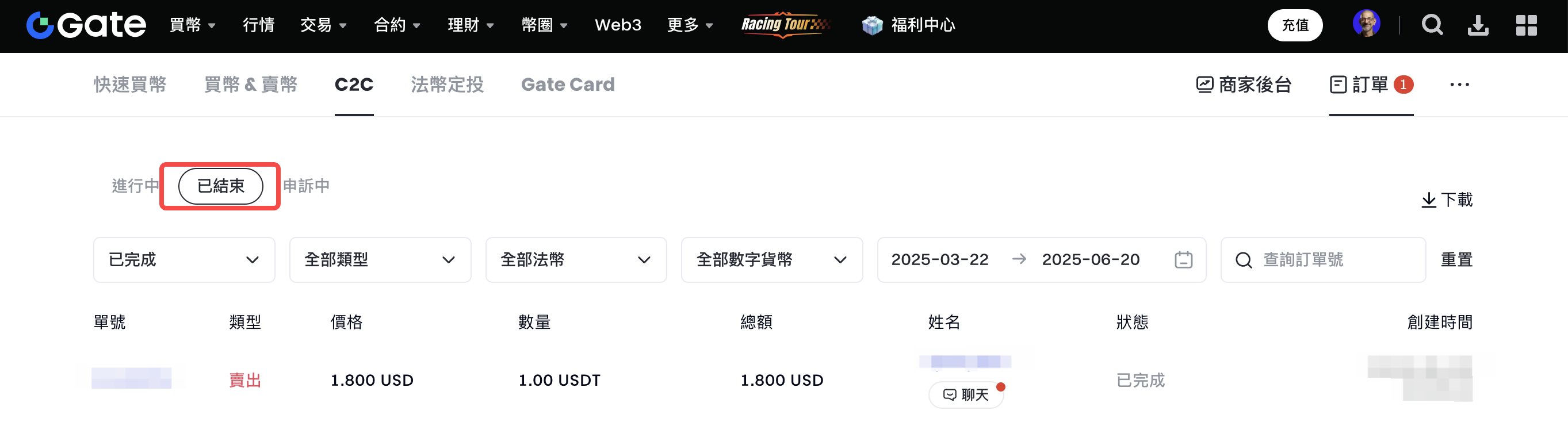Click the calendar icon in date range

1183,260
